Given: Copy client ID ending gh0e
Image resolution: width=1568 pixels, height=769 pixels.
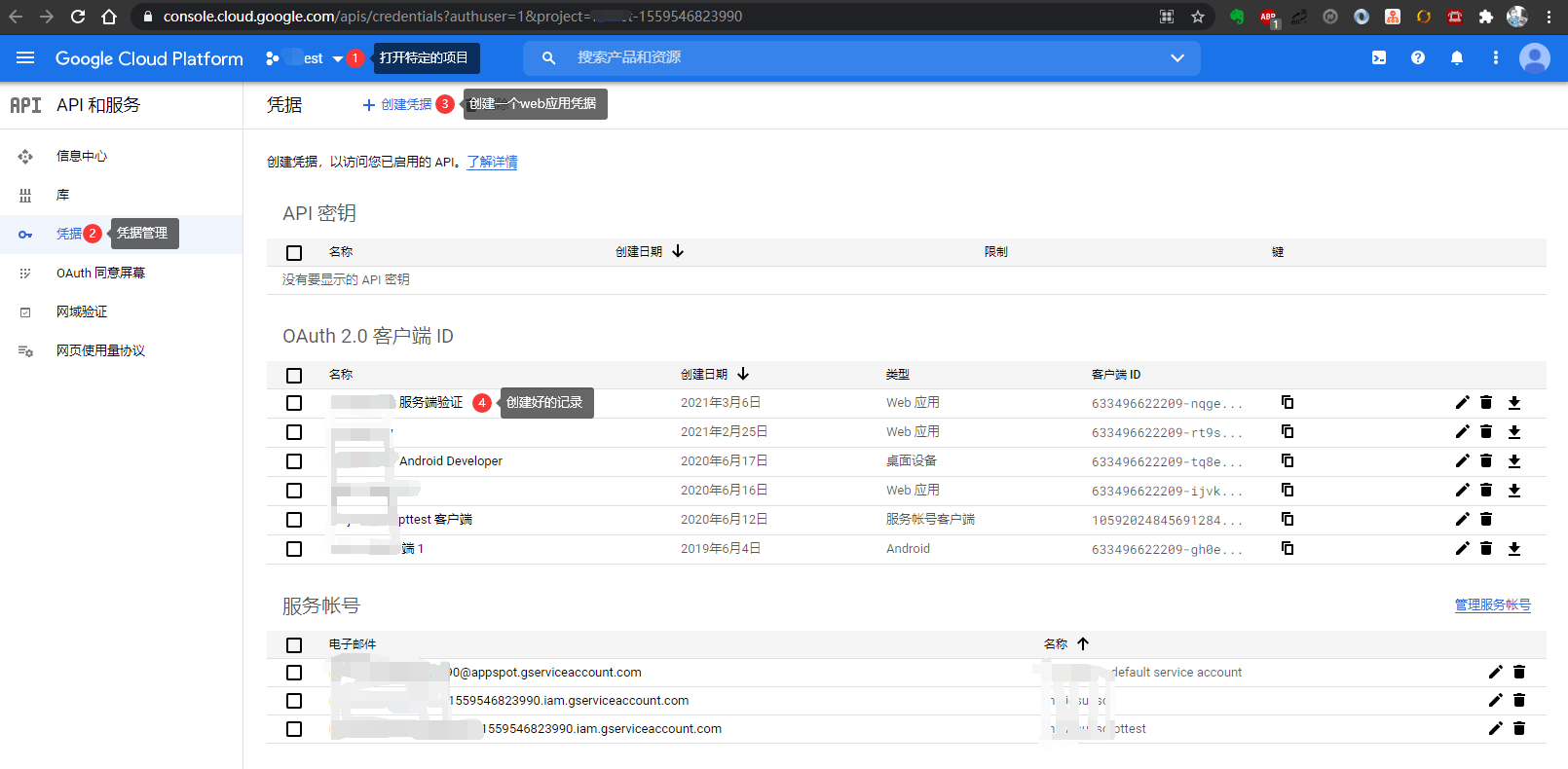Looking at the screenshot, I should click(1288, 548).
